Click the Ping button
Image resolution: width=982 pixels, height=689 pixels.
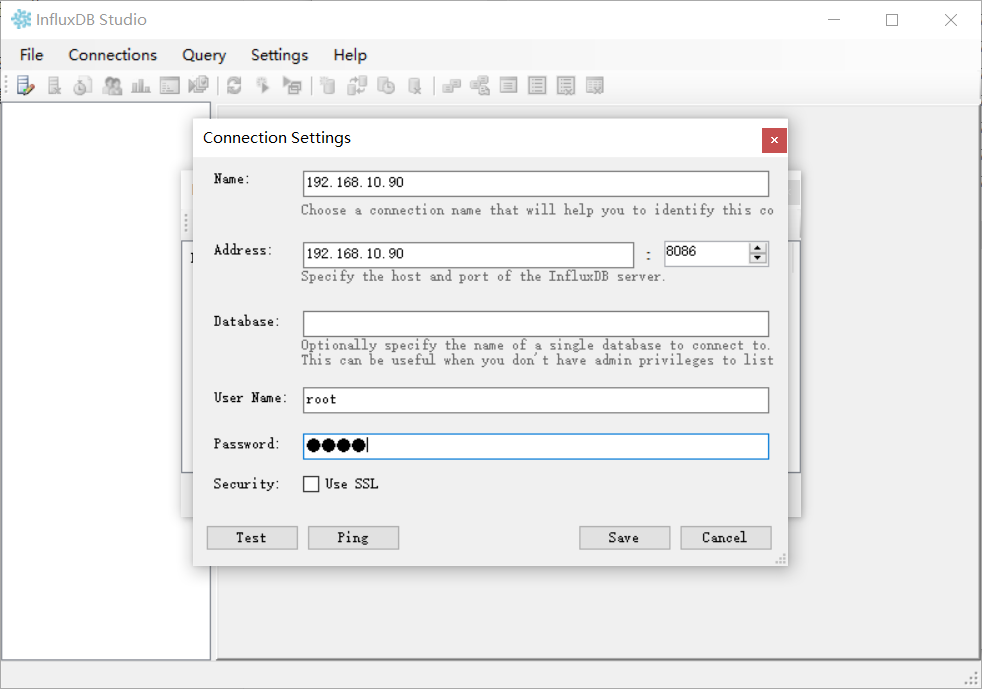[x=352, y=537]
